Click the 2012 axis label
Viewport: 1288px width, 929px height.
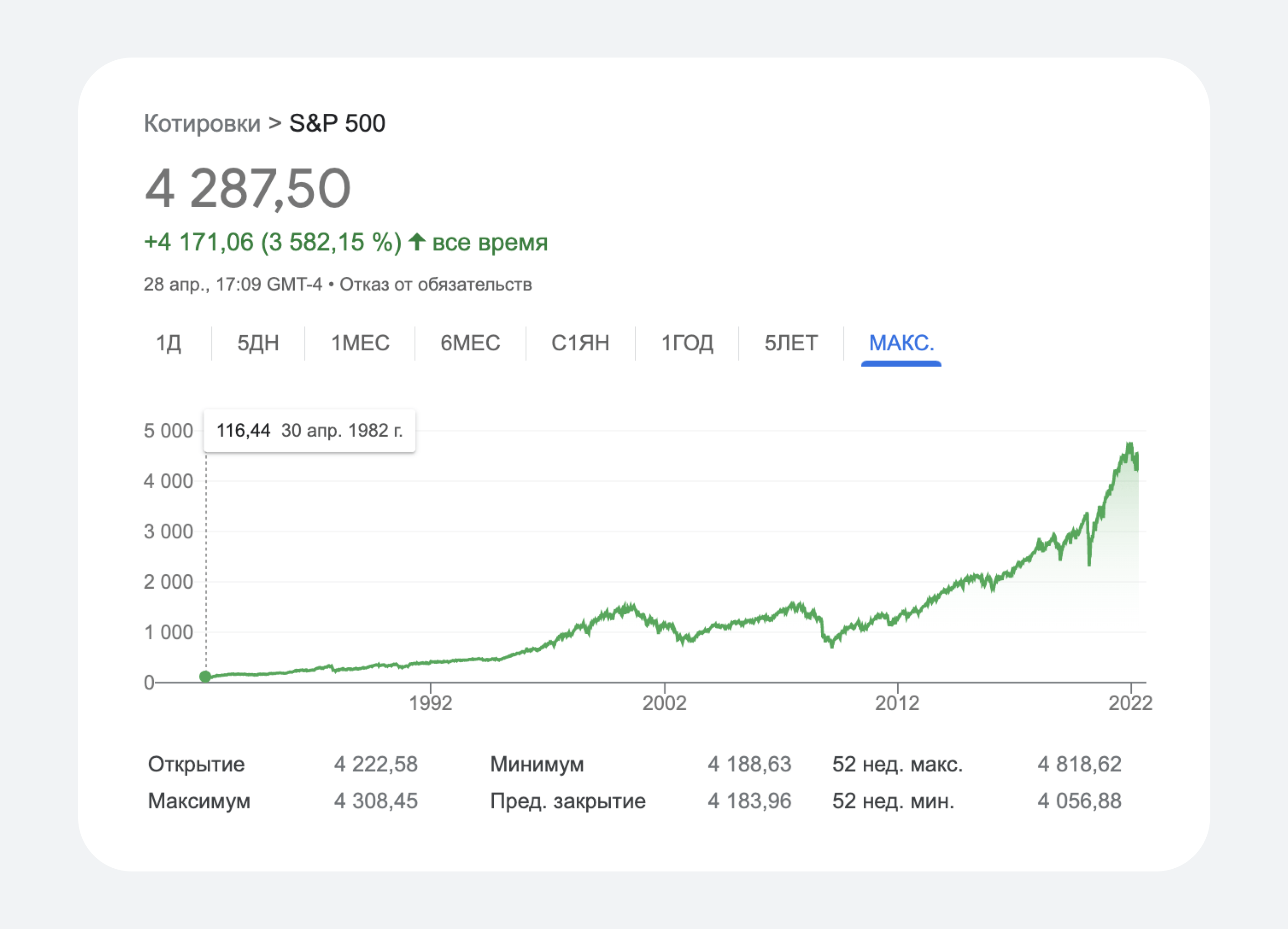(897, 703)
